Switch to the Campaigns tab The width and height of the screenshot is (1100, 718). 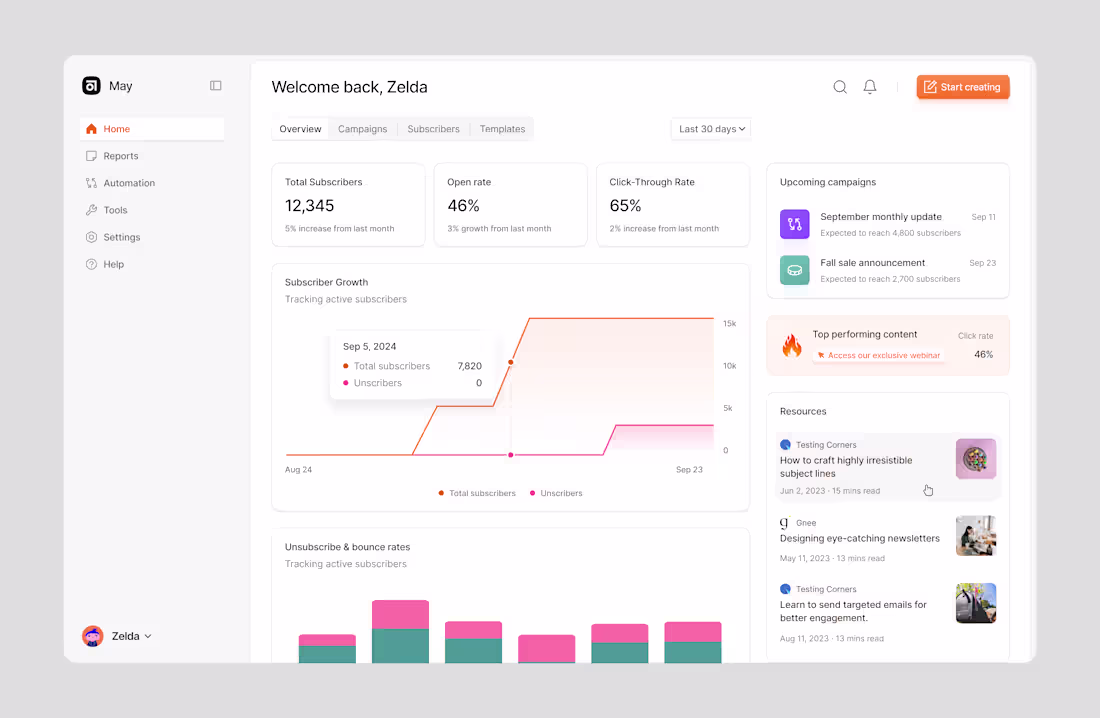coord(362,128)
